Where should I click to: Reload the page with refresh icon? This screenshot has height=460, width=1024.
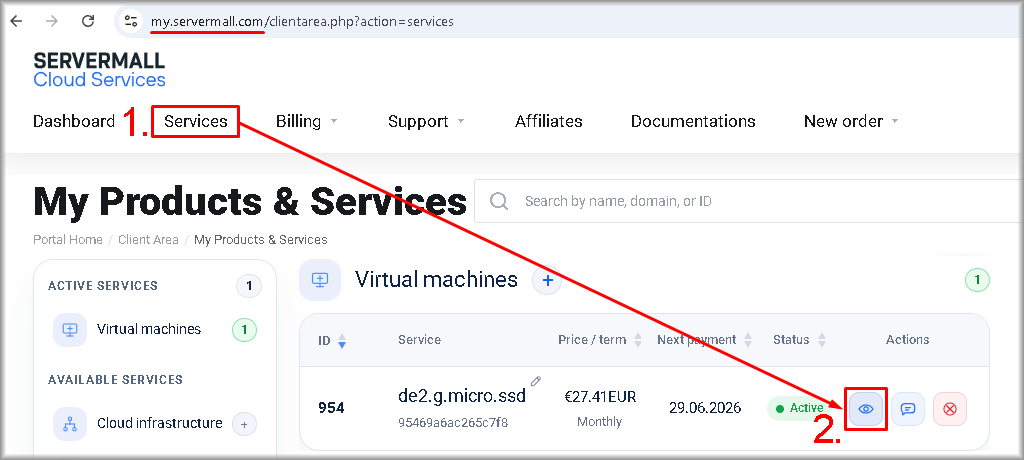click(x=88, y=21)
